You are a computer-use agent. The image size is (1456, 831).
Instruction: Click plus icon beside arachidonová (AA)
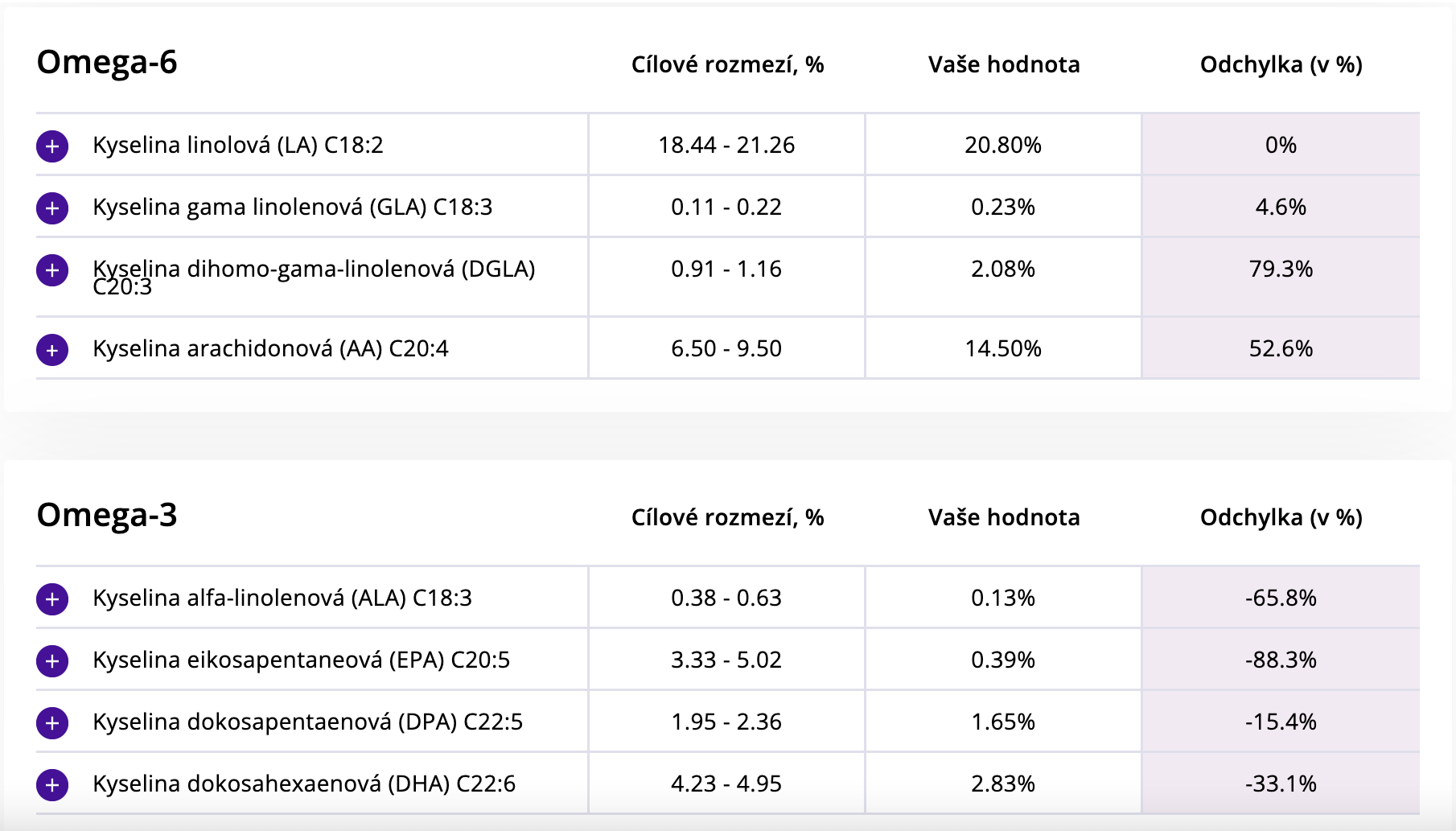tap(52, 349)
